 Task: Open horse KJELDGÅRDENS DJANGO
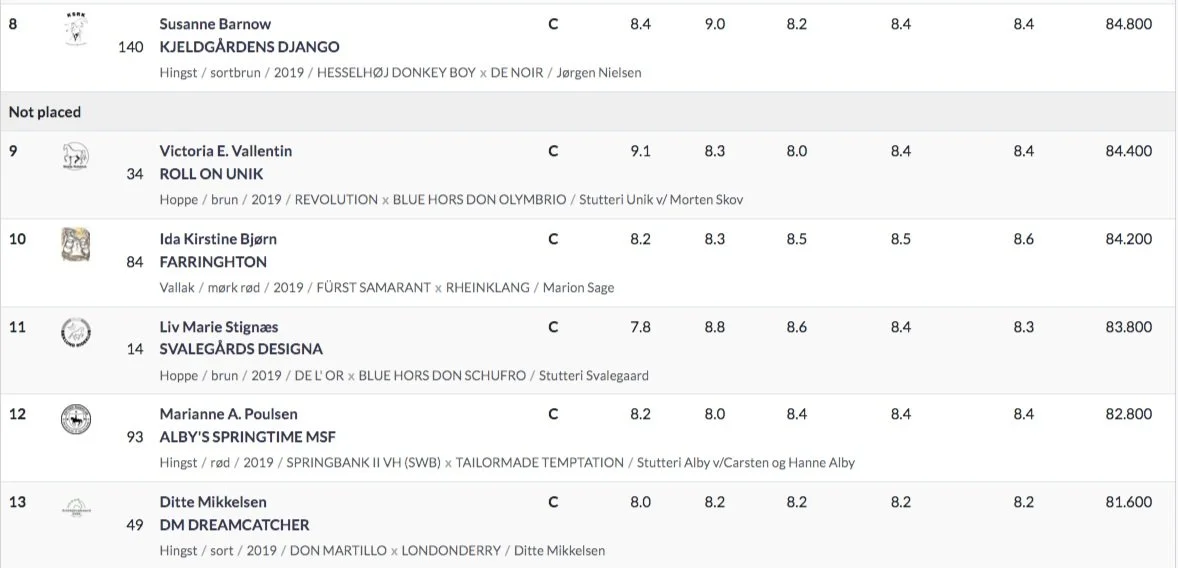(x=249, y=47)
